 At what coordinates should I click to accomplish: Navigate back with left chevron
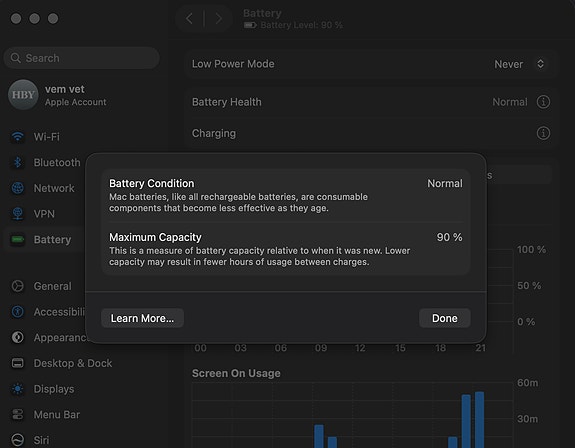pos(189,18)
